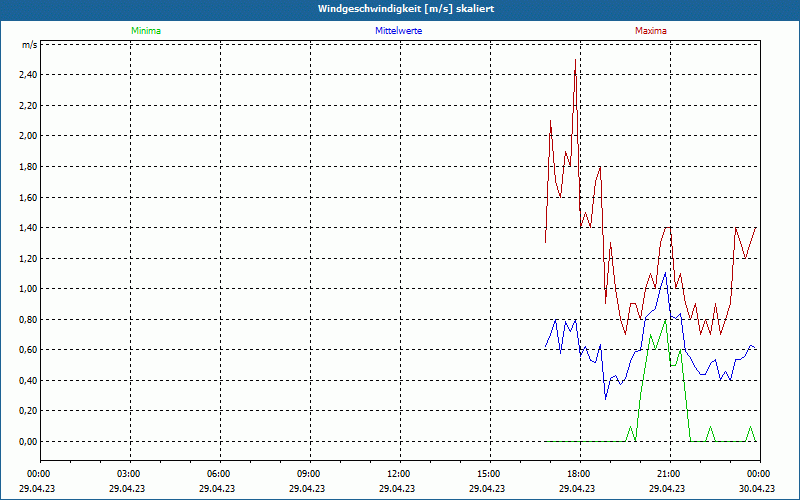This screenshot has width=800, height=500.
Task: Click the 0,80 y-axis value
Action: (28, 320)
